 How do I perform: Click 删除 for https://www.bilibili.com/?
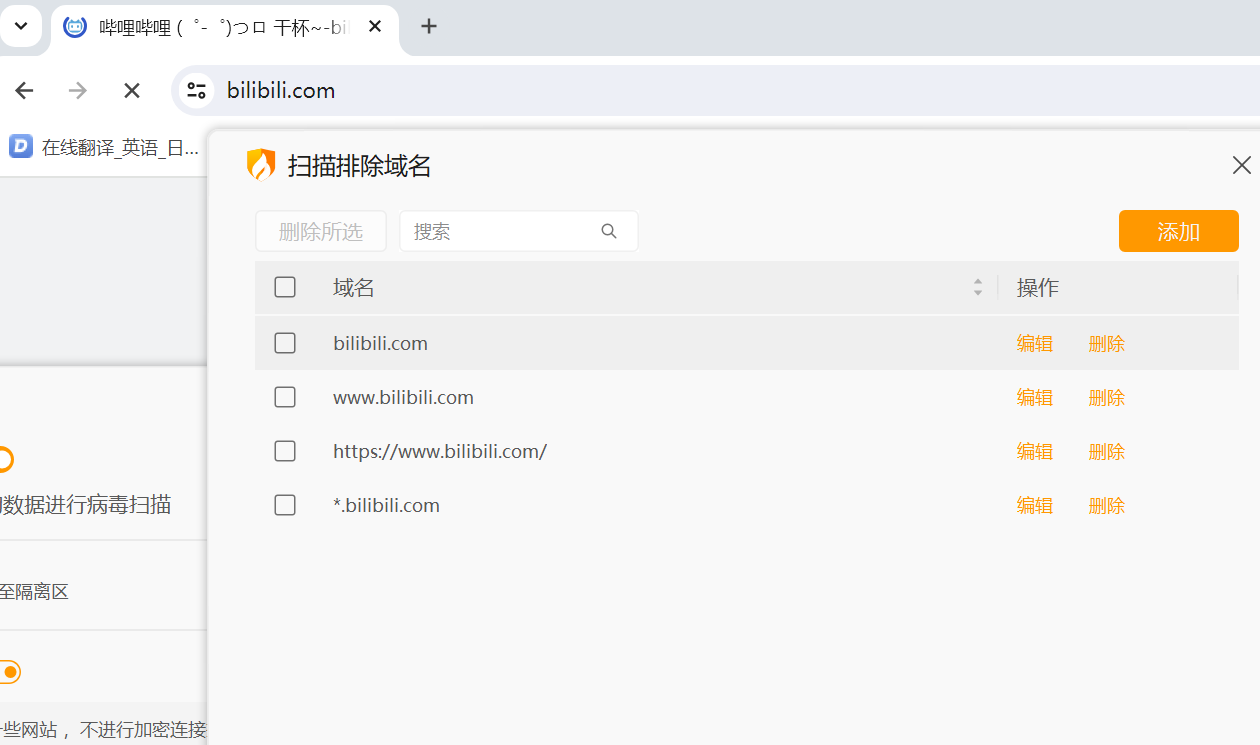(x=1106, y=451)
